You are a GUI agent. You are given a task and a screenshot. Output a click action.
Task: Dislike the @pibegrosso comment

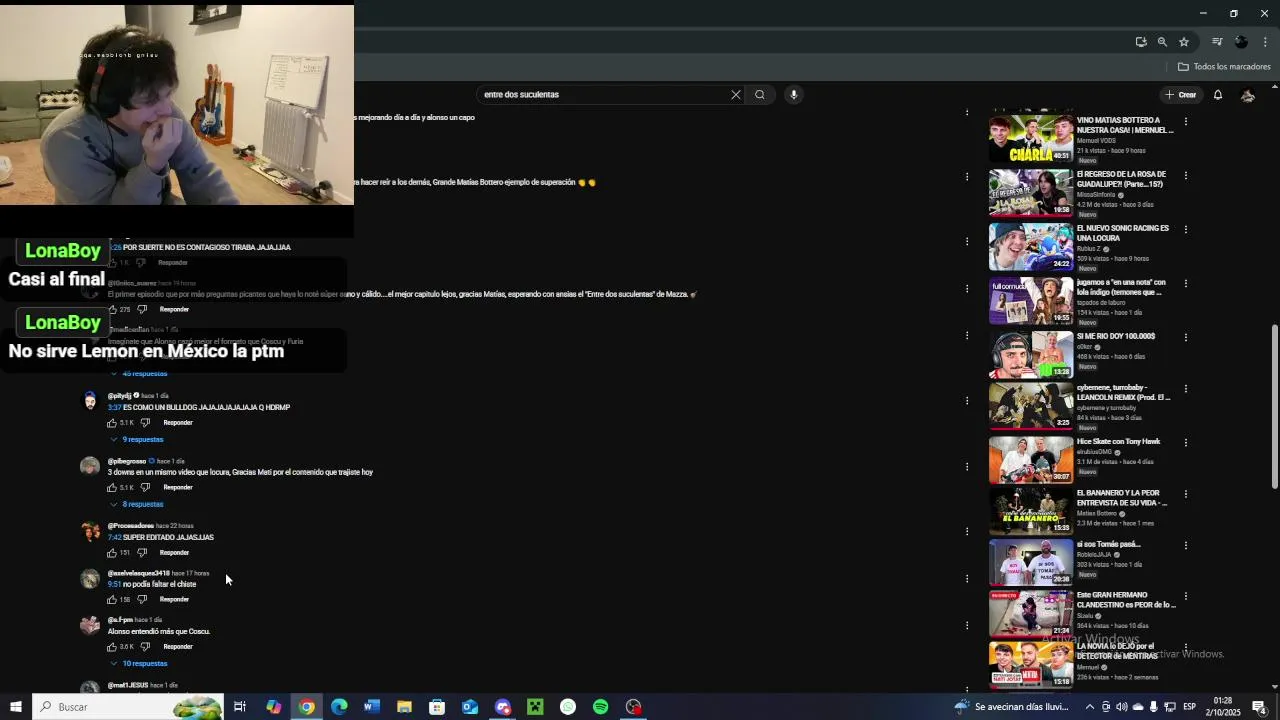pos(145,488)
